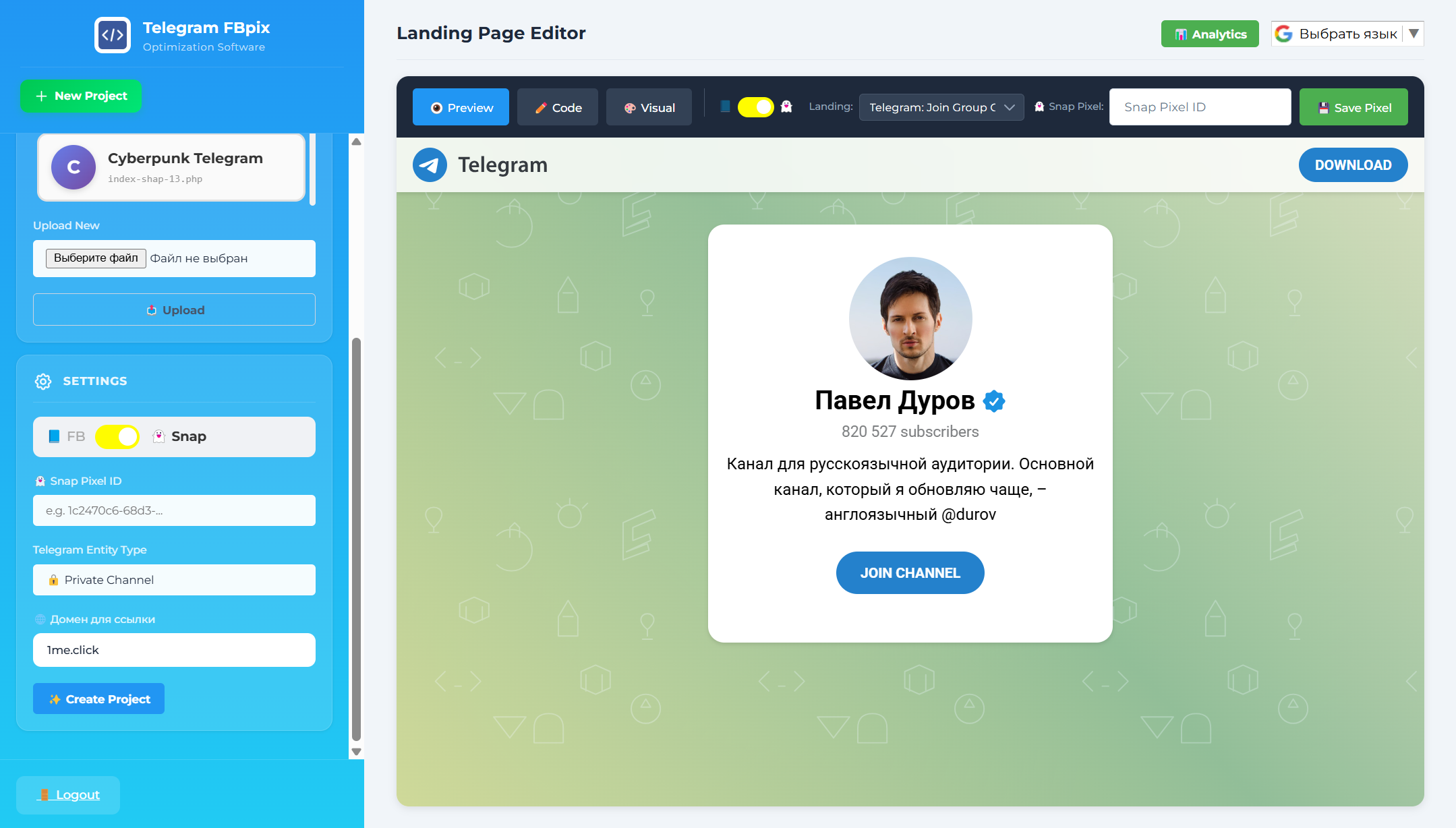Image resolution: width=1456 pixels, height=828 pixels.
Task: Click the verified checkmark badge beside Павел Дуров
Action: click(x=994, y=401)
